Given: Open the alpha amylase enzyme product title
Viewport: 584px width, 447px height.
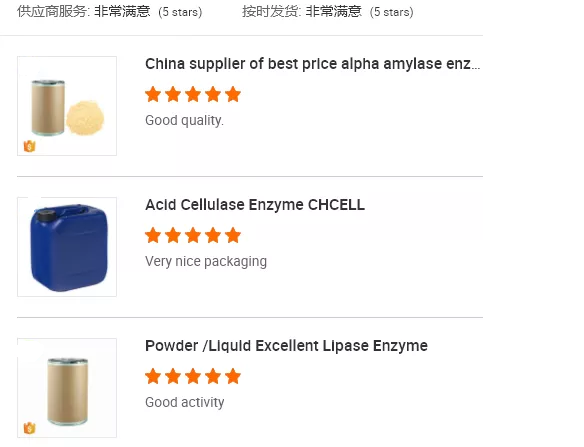Looking at the screenshot, I should [312, 64].
